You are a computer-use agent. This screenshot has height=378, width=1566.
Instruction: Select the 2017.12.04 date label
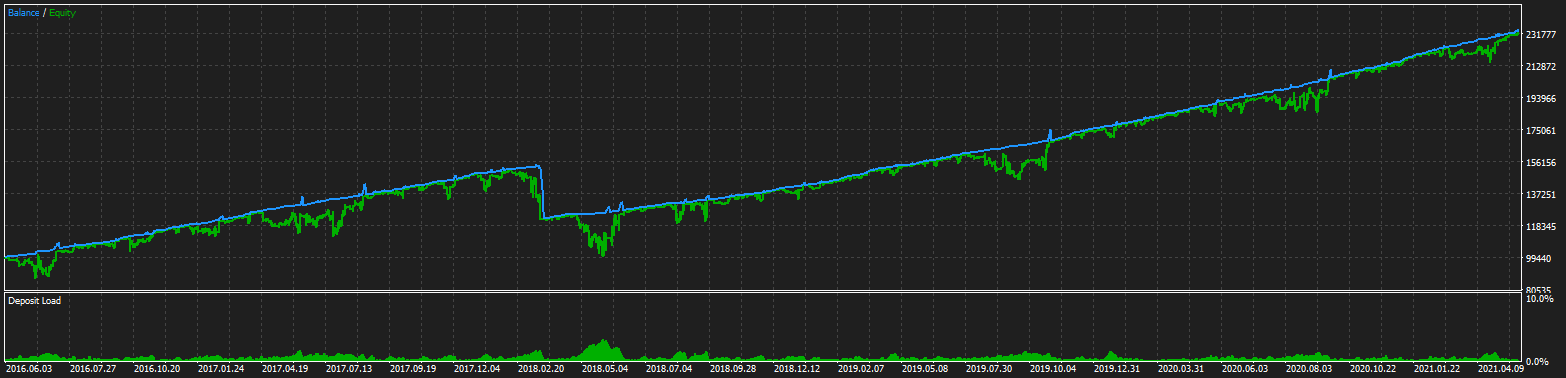pos(478,369)
